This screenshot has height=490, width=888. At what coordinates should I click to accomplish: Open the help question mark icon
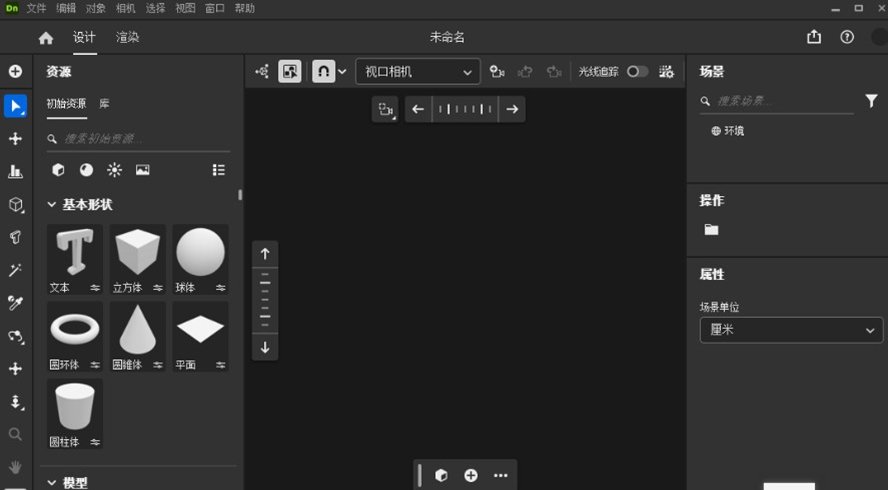(x=847, y=37)
